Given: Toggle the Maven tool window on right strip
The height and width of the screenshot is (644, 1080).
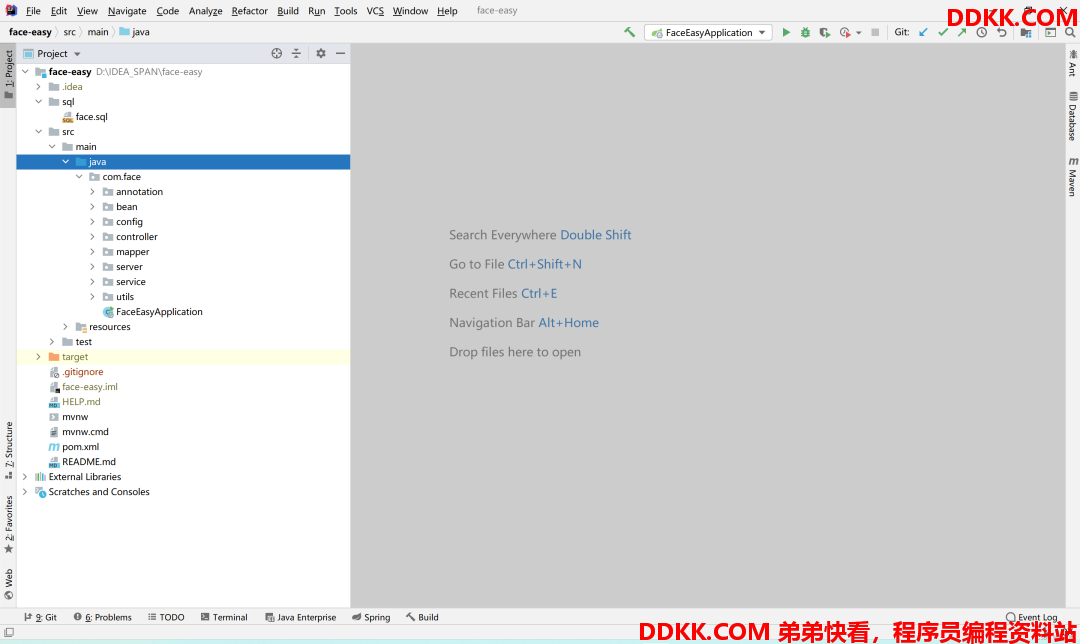Looking at the screenshot, I should pyautogui.click(x=1072, y=176).
